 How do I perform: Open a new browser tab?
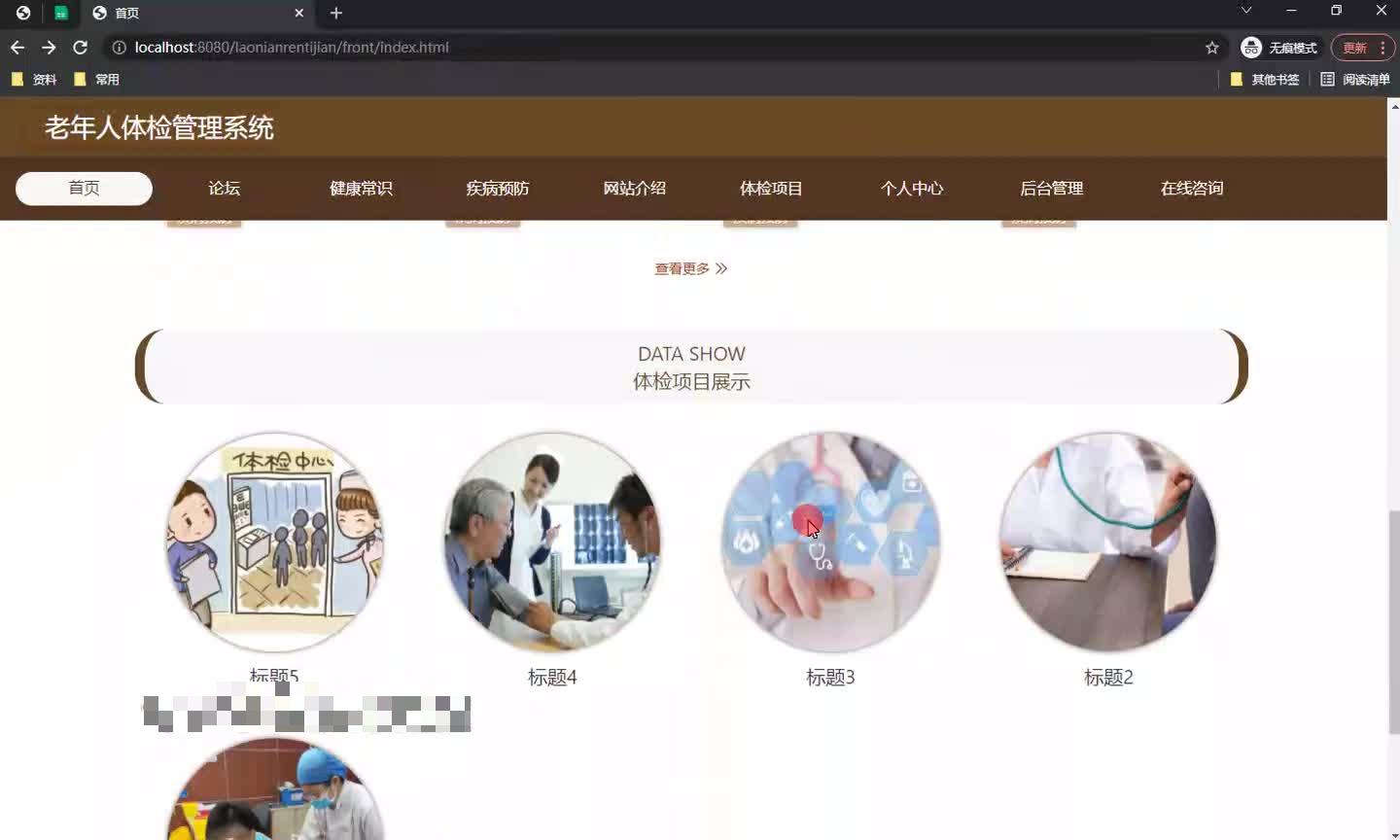tap(336, 13)
